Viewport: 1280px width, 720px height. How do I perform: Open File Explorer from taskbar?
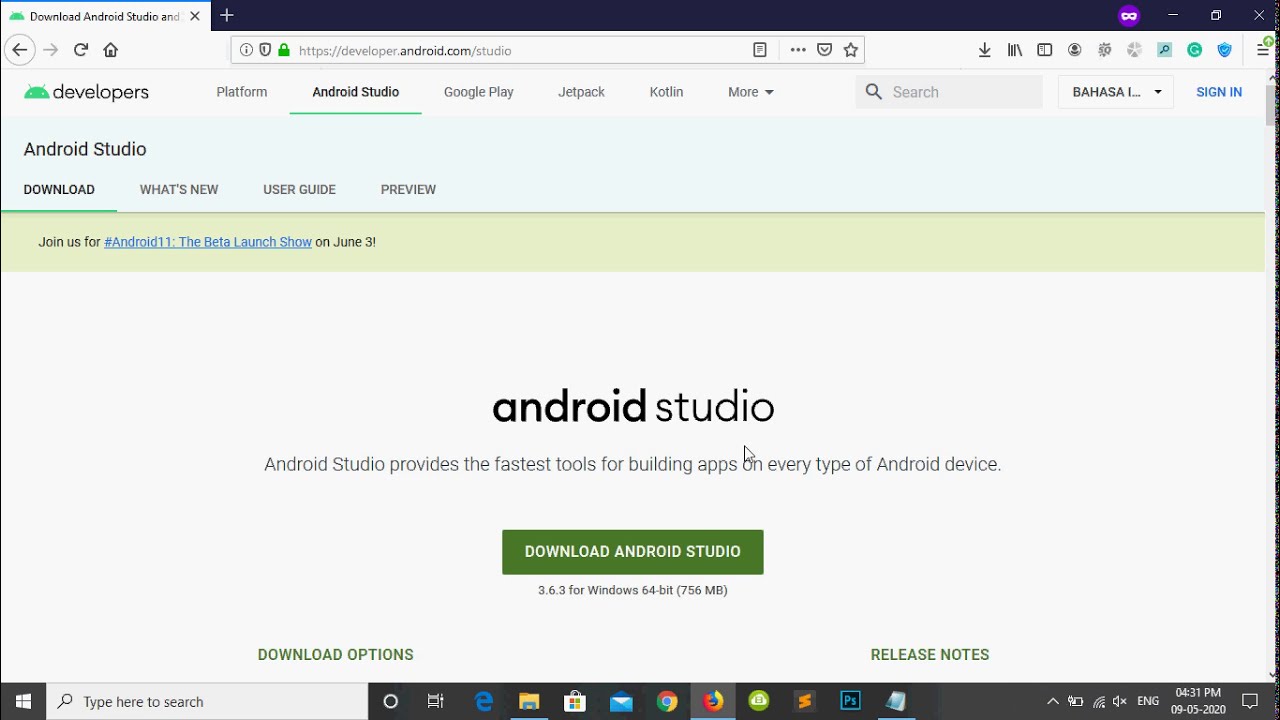[x=529, y=701]
